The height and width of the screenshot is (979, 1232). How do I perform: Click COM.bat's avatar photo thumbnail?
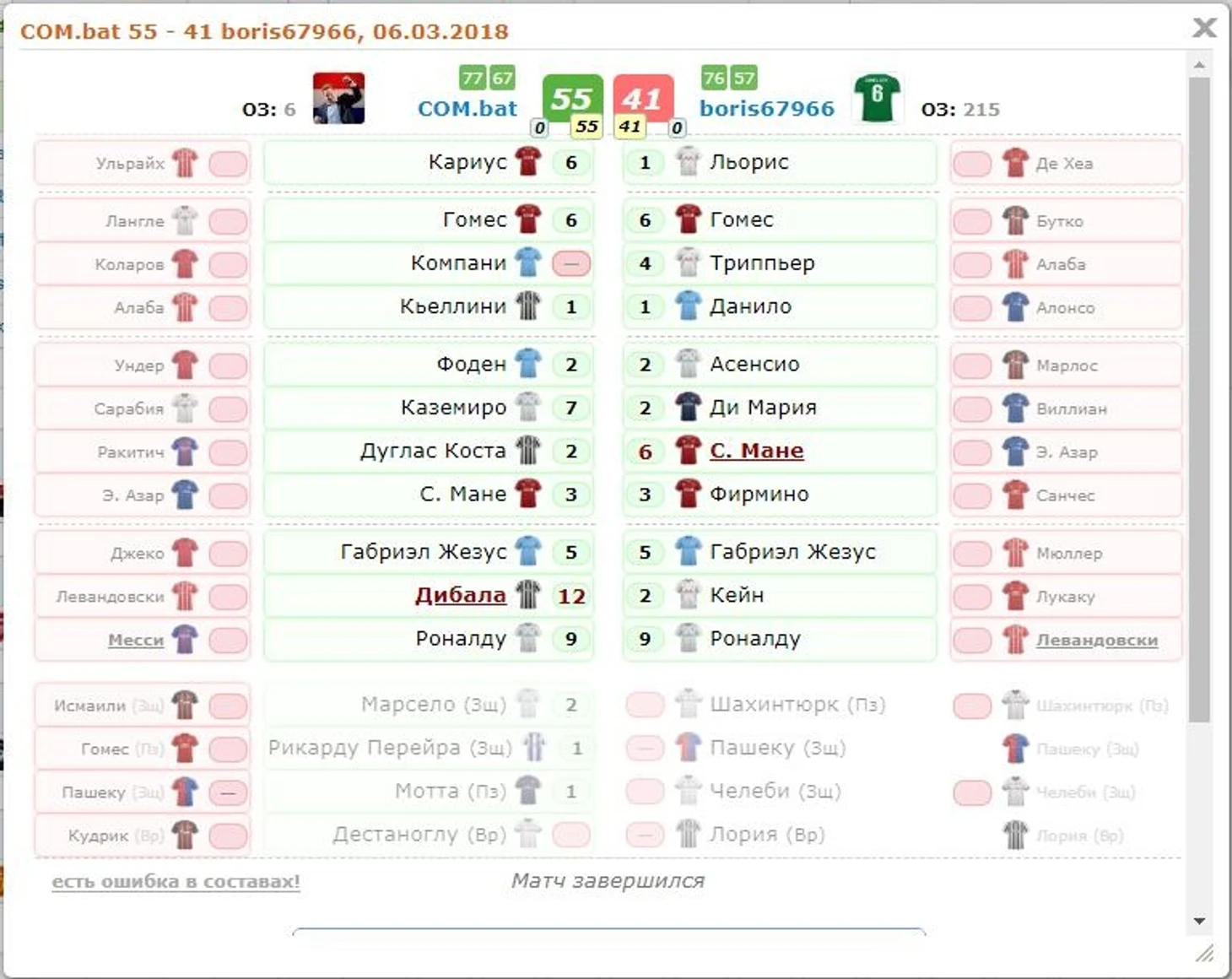(338, 99)
